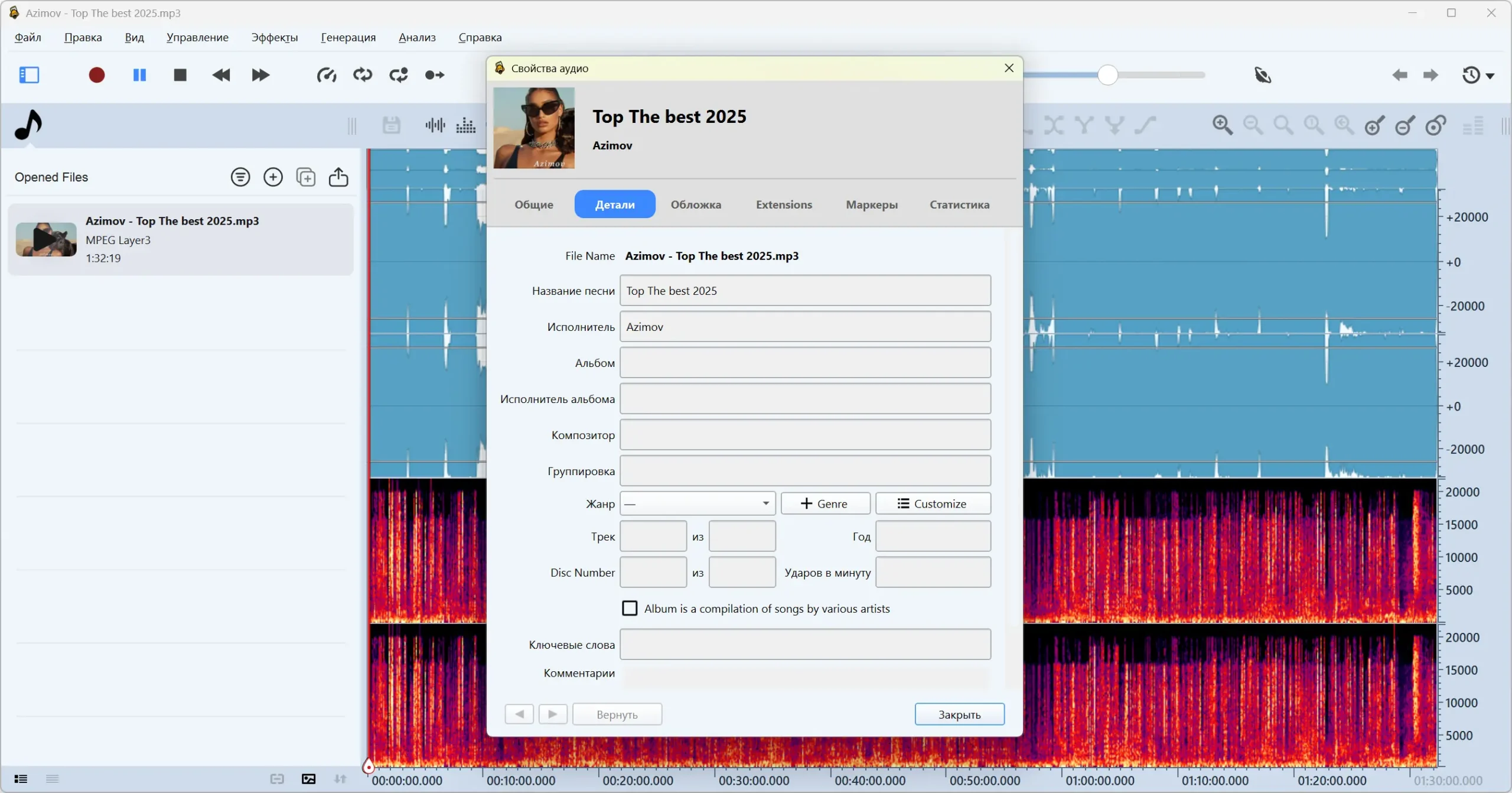Click the red Record button
1512x793 pixels.
(x=97, y=75)
